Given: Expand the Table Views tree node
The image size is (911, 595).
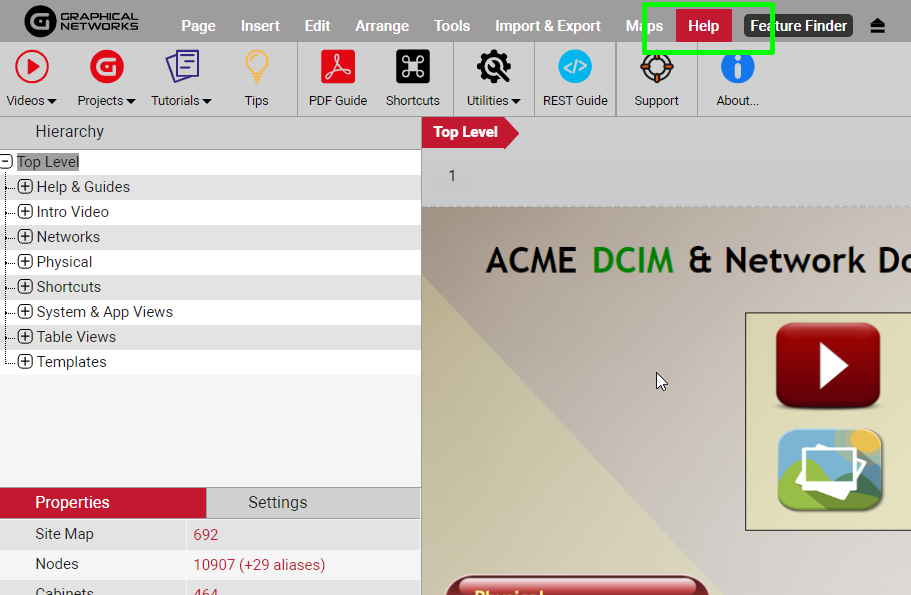Looking at the screenshot, I should coord(25,337).
